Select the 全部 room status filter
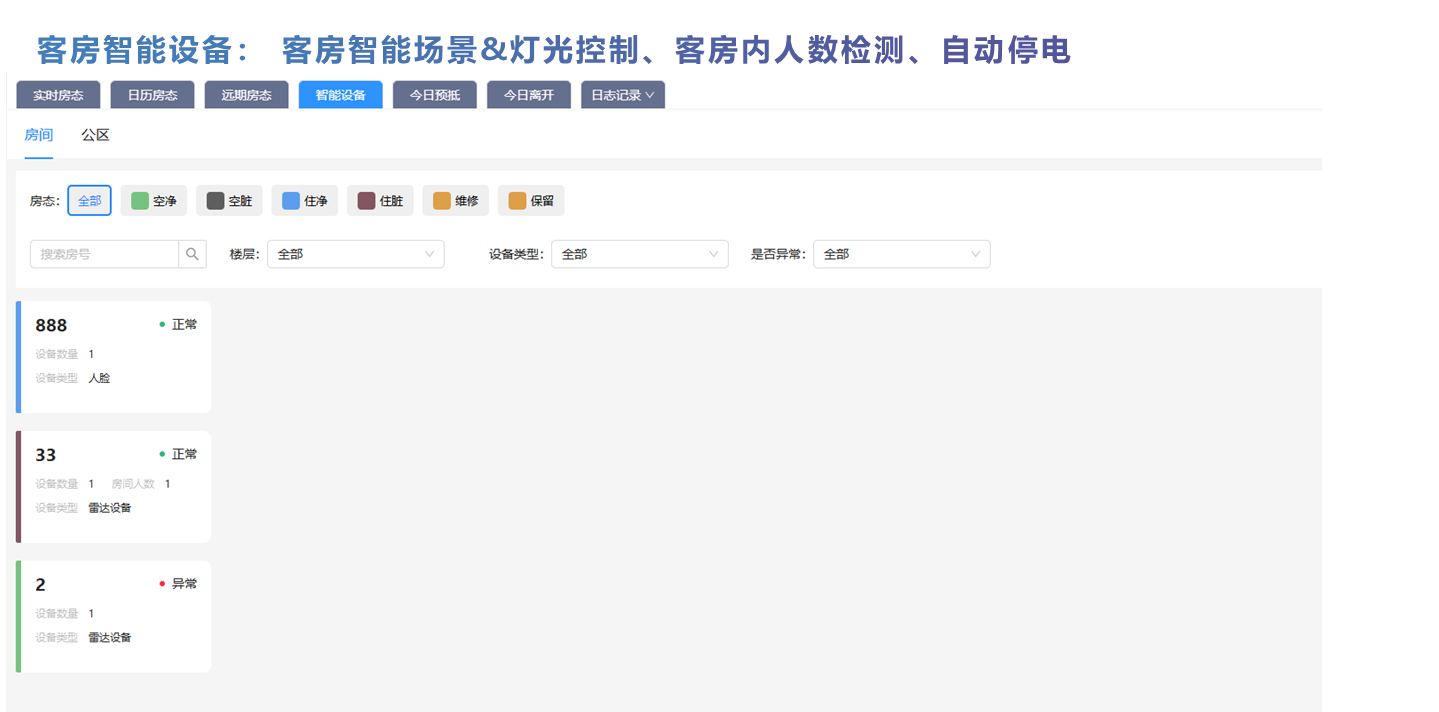Screen dimensions: 1439x712 click(89, 201)
